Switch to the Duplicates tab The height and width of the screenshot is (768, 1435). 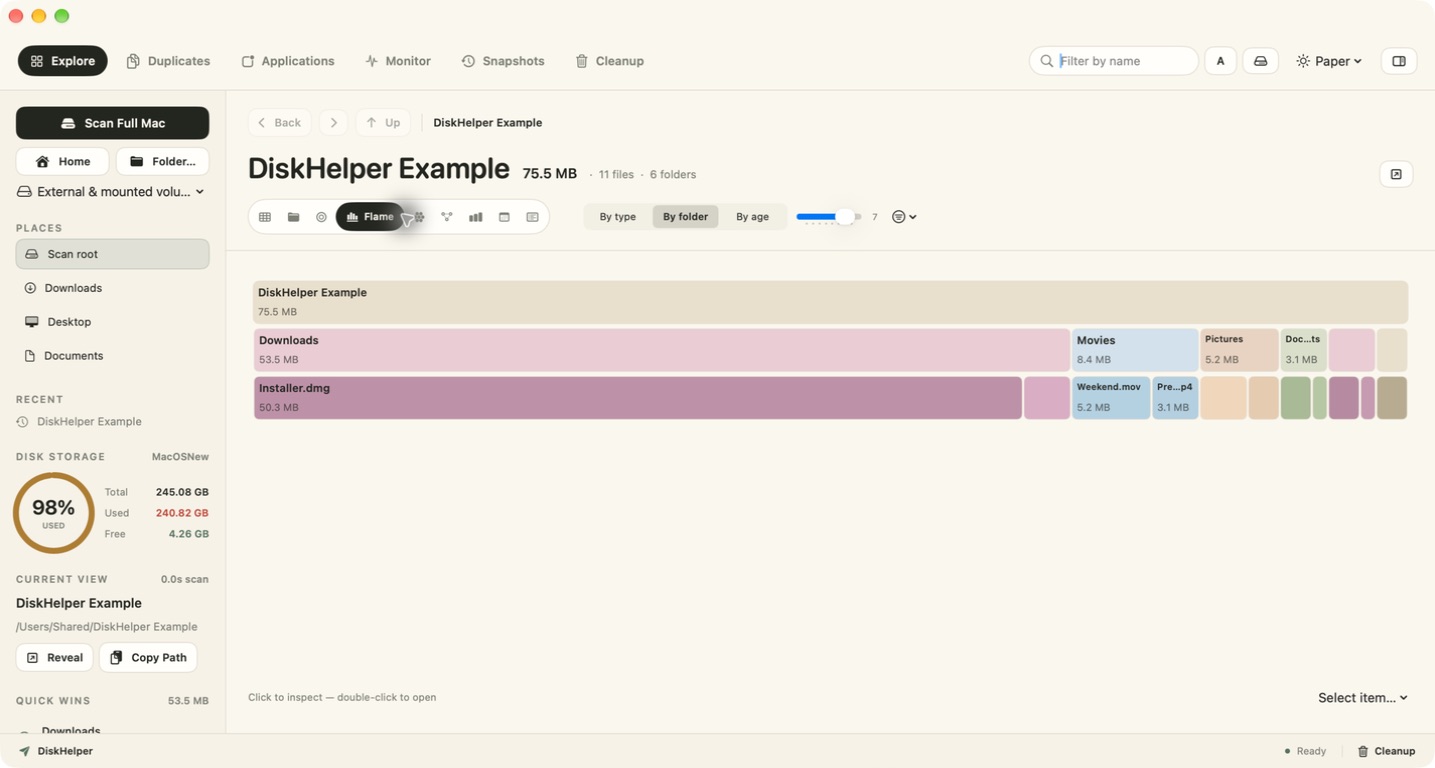click(168, 61)
